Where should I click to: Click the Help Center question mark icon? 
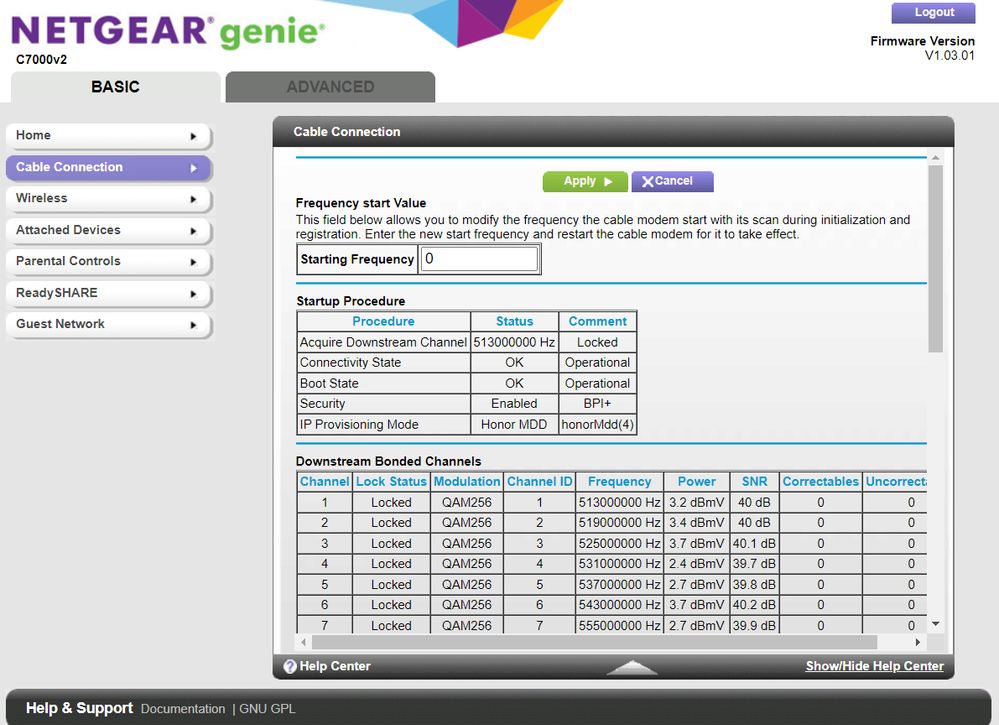(290, 666)
